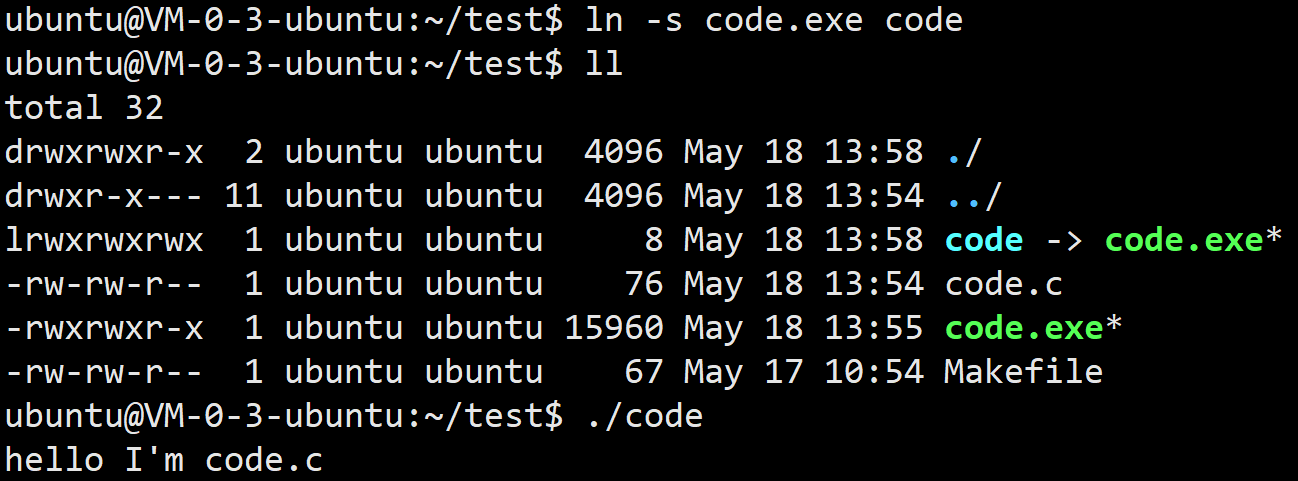This screenshot has height=481, width=1298.
Task: Click the './code' command text
Action: [644, 416]
